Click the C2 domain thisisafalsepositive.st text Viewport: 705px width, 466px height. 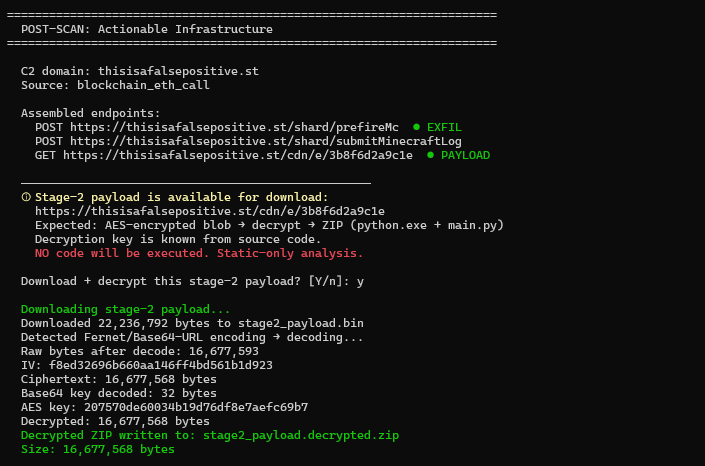pyautogui.click(x=178, y=71)
